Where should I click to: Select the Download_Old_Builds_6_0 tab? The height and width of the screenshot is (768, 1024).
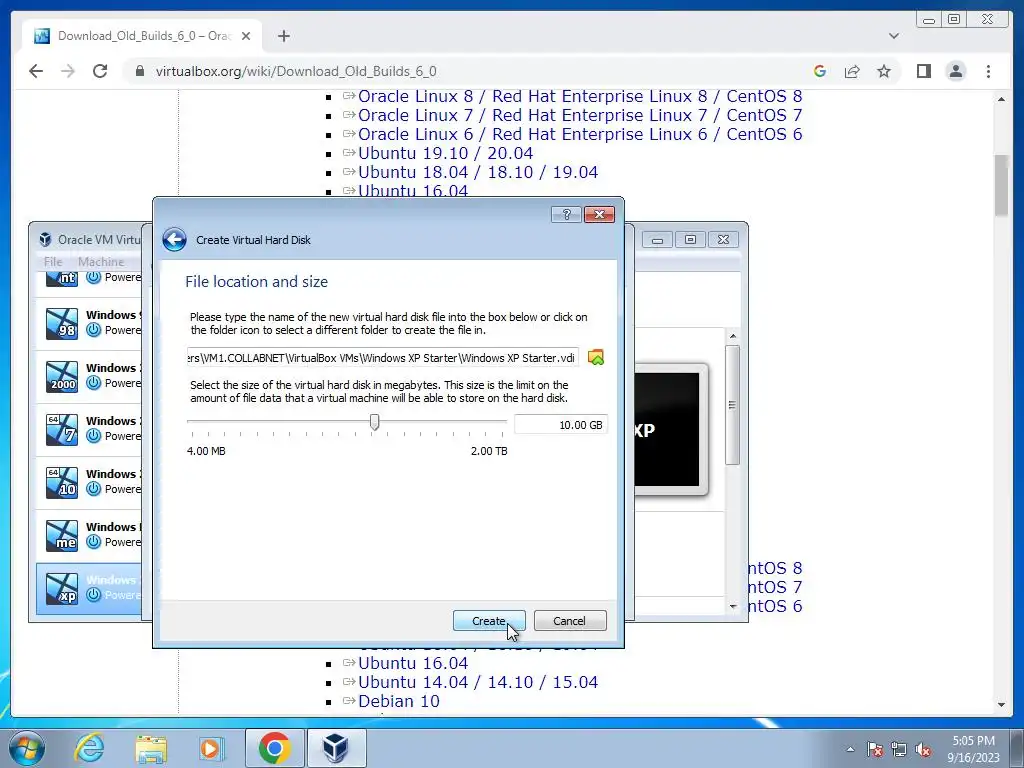click(x=142, y=36)
